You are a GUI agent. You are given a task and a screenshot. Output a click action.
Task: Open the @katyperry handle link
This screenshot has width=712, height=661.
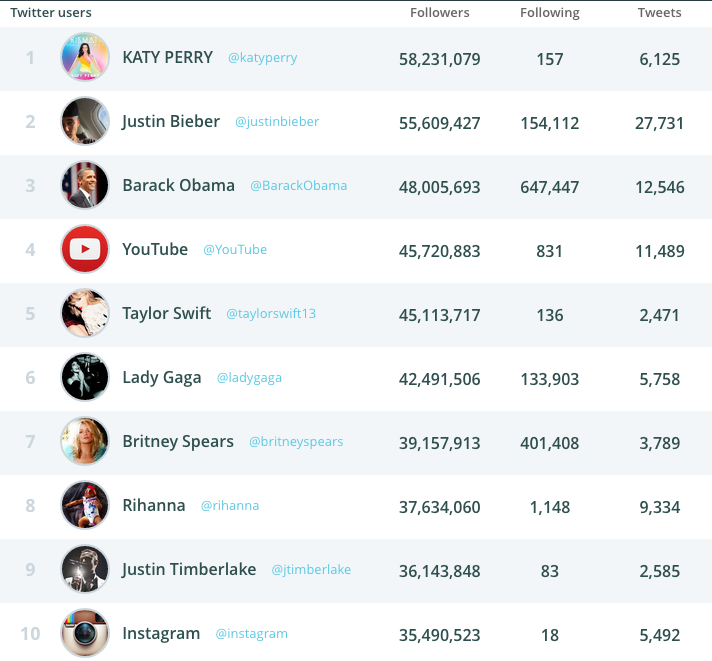pos(262,58)
